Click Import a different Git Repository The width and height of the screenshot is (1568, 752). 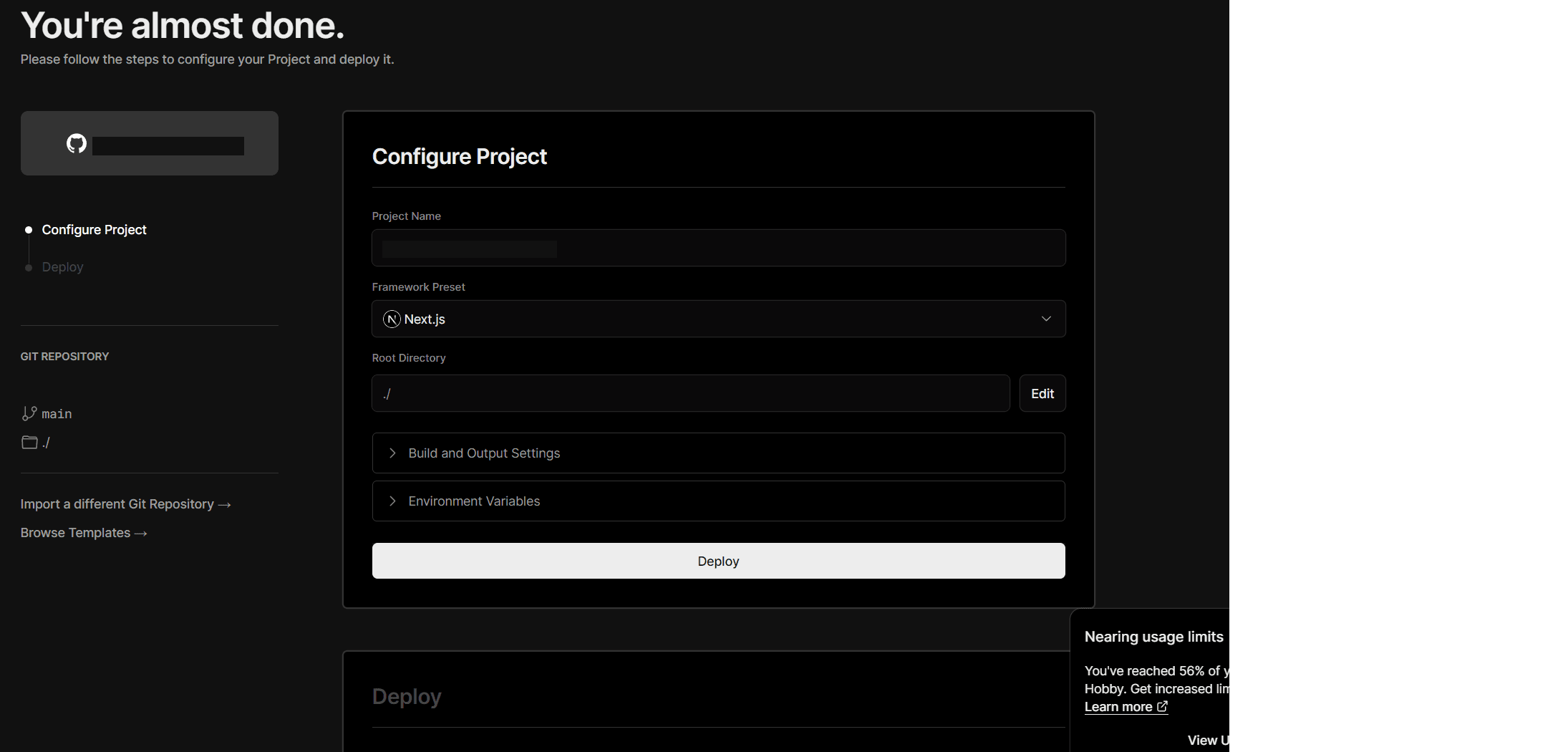(118, 503)
